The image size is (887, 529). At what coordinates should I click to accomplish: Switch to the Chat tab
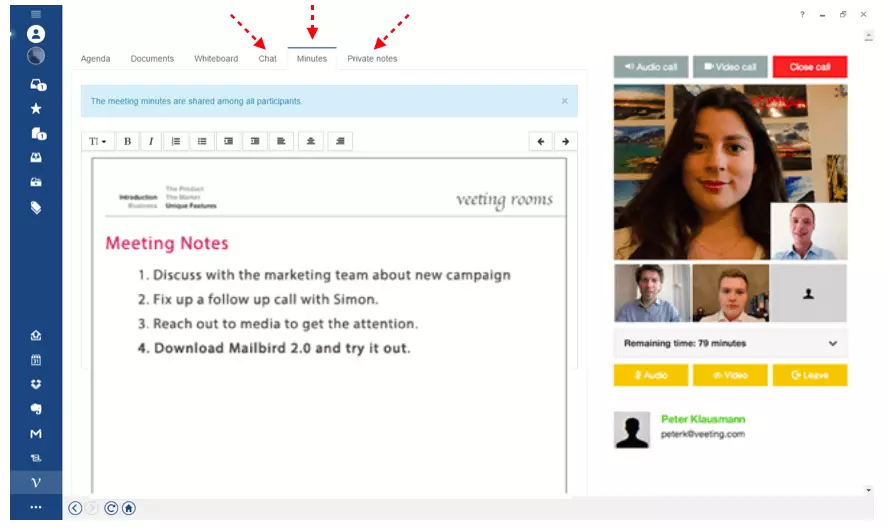(x=268, y=59)
